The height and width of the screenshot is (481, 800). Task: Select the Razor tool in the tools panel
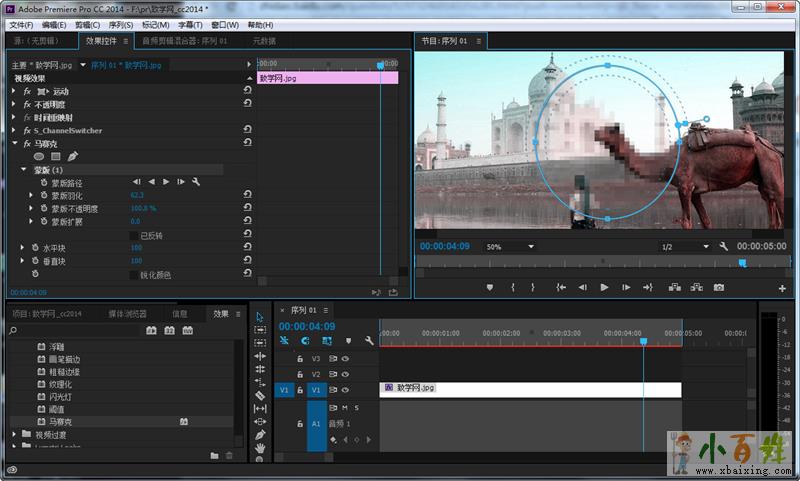pos(260,395)
